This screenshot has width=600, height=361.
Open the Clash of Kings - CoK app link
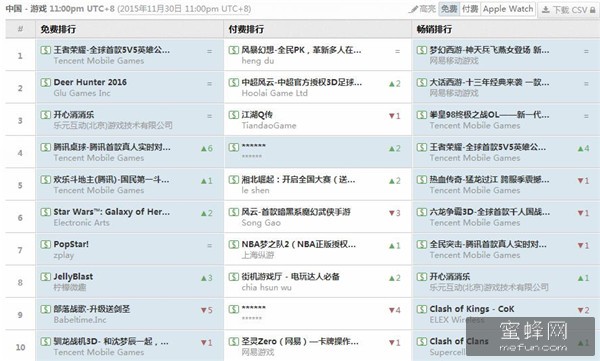tap(472, 309)
